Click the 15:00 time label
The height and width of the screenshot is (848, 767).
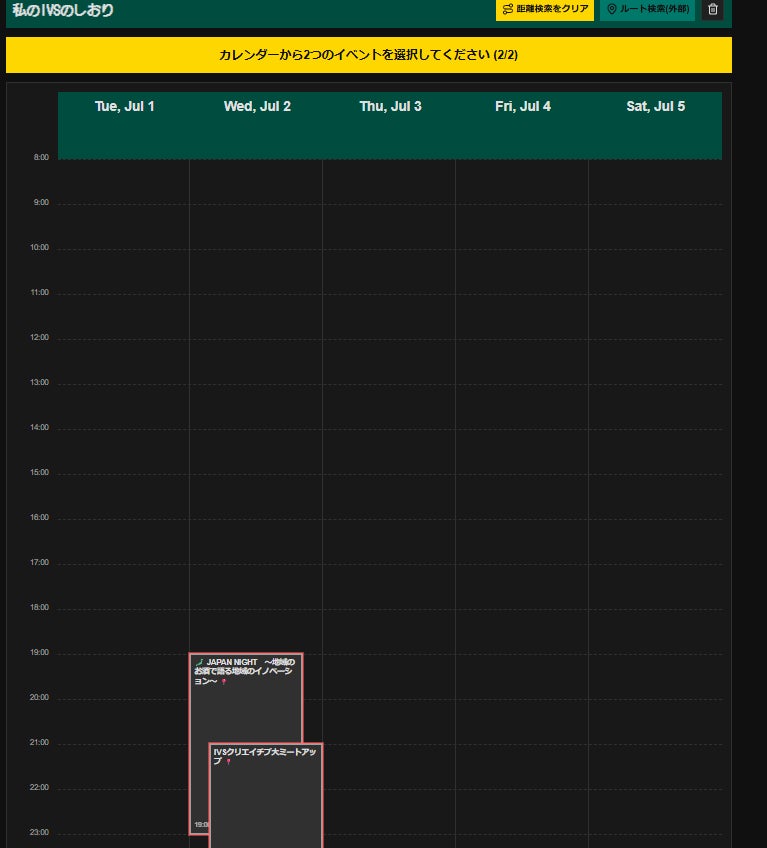click(39, 472)
